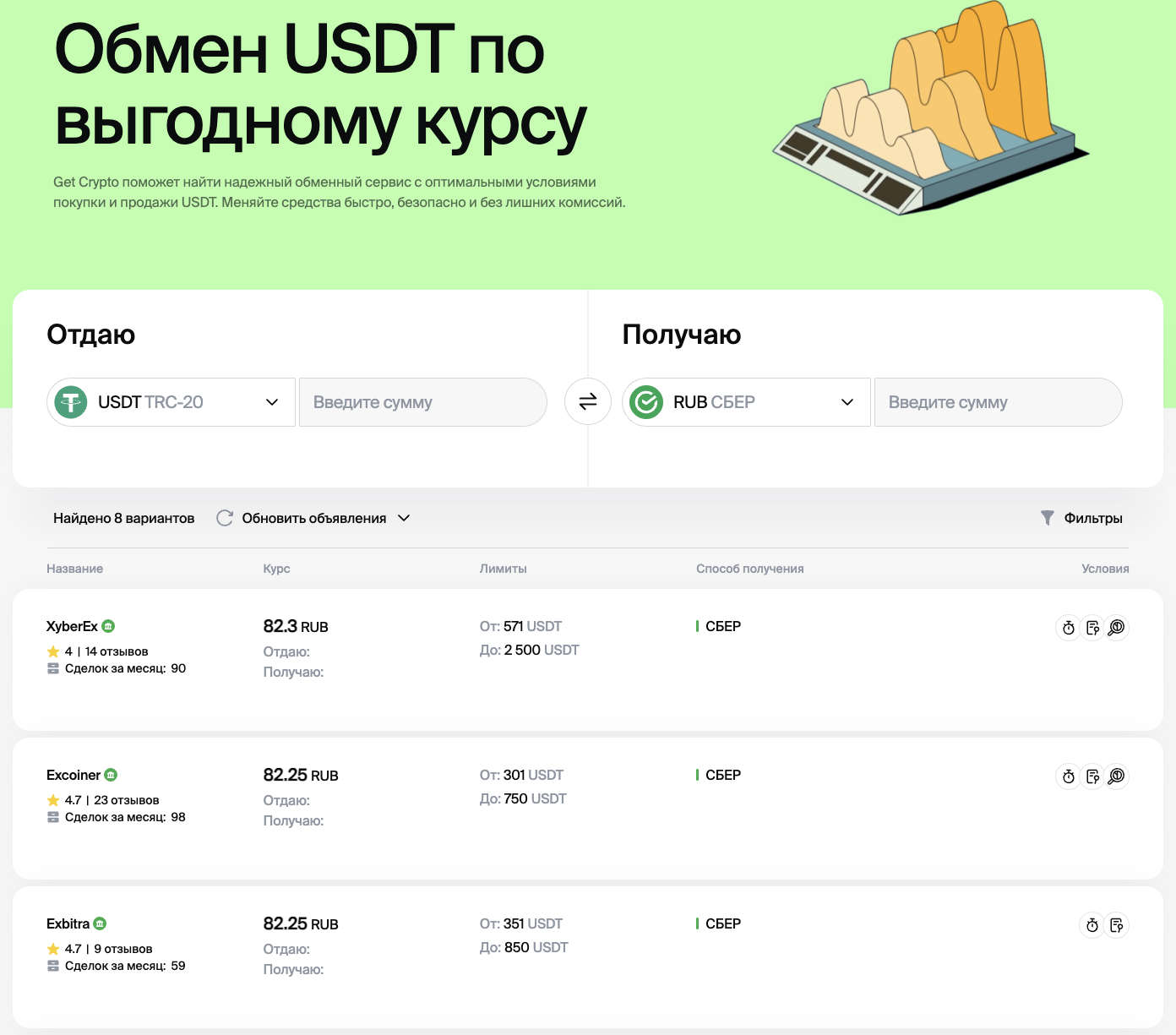Viewport: 1176px width, 1035px height.
Task: Click Exbitra's 82.25 RUB rate
Action: 301,923
